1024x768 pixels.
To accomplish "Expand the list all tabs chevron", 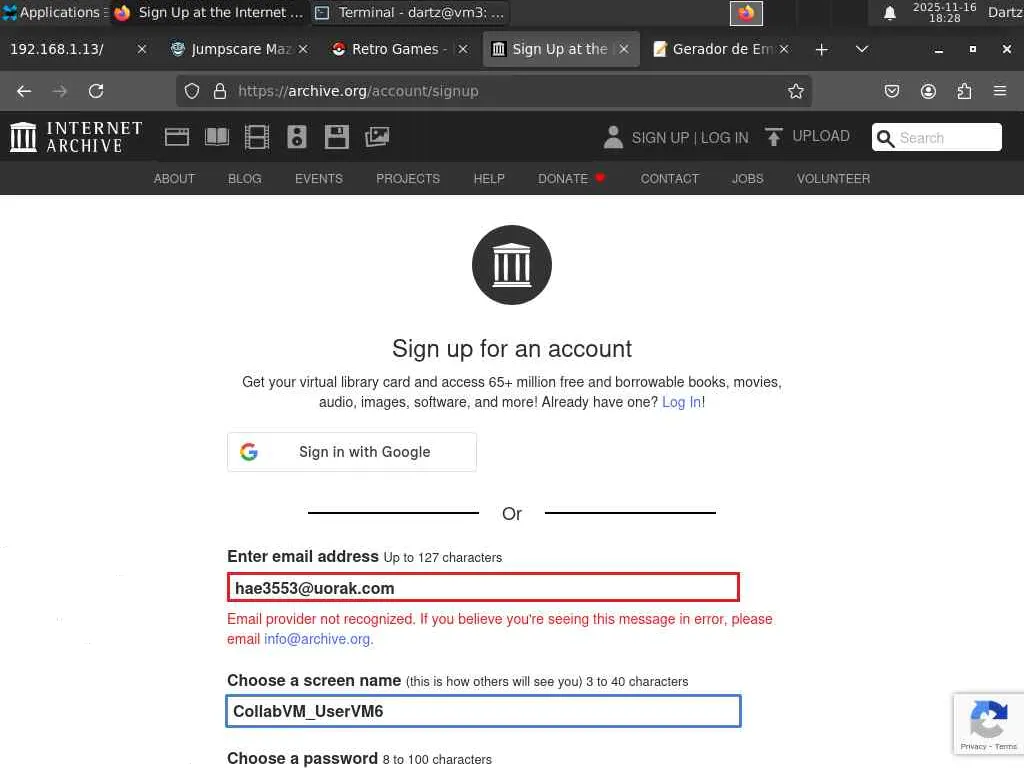I will [x=861, y=50].
